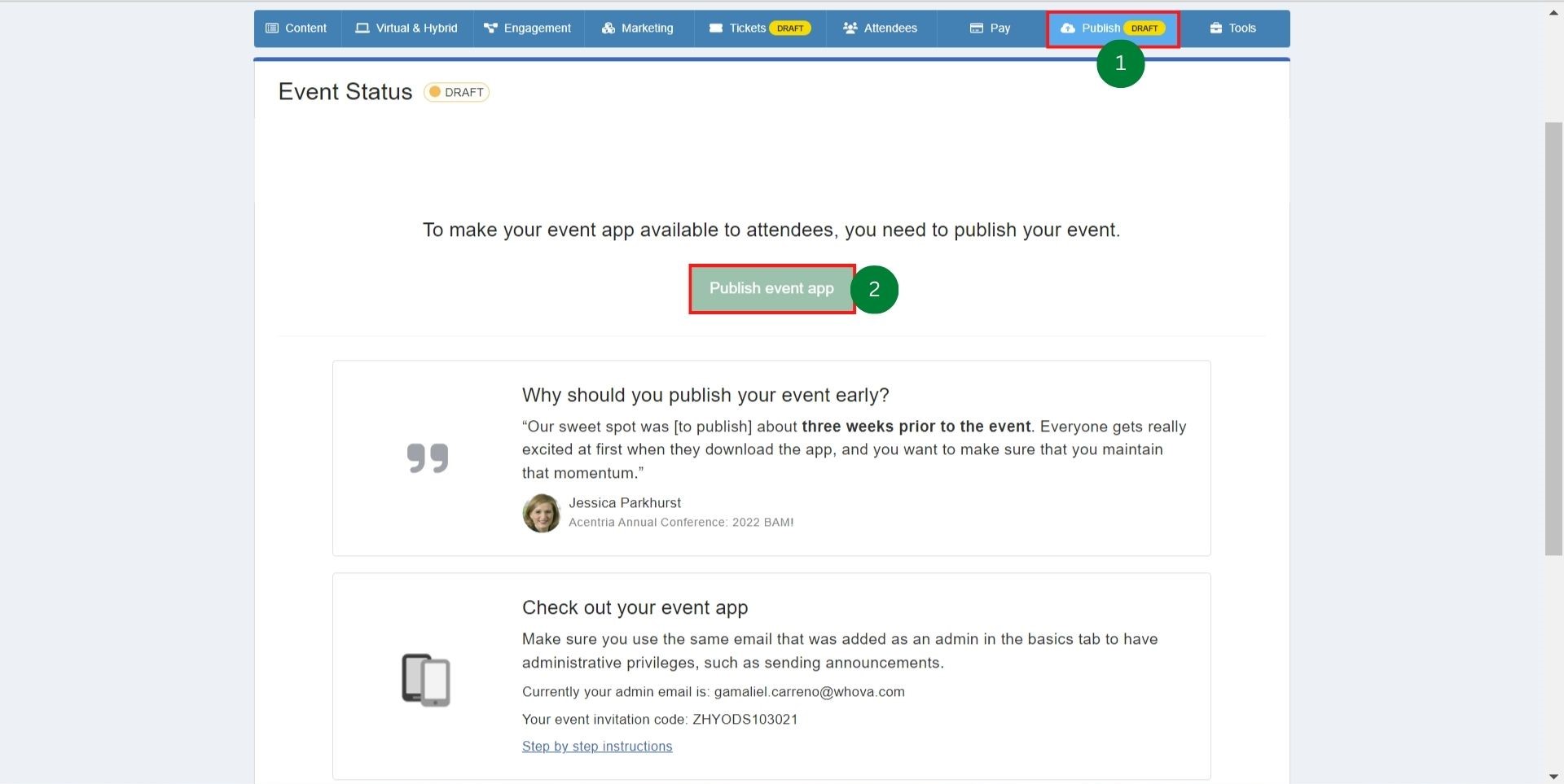Click the large quotation mark icon

(428, 458)
